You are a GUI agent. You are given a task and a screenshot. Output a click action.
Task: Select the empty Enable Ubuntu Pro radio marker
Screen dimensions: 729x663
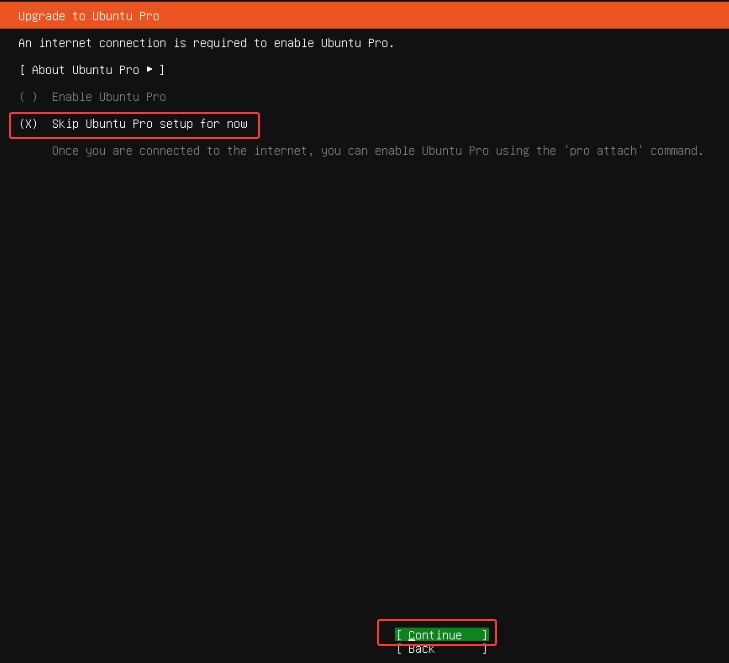click(x=28, y=97)
